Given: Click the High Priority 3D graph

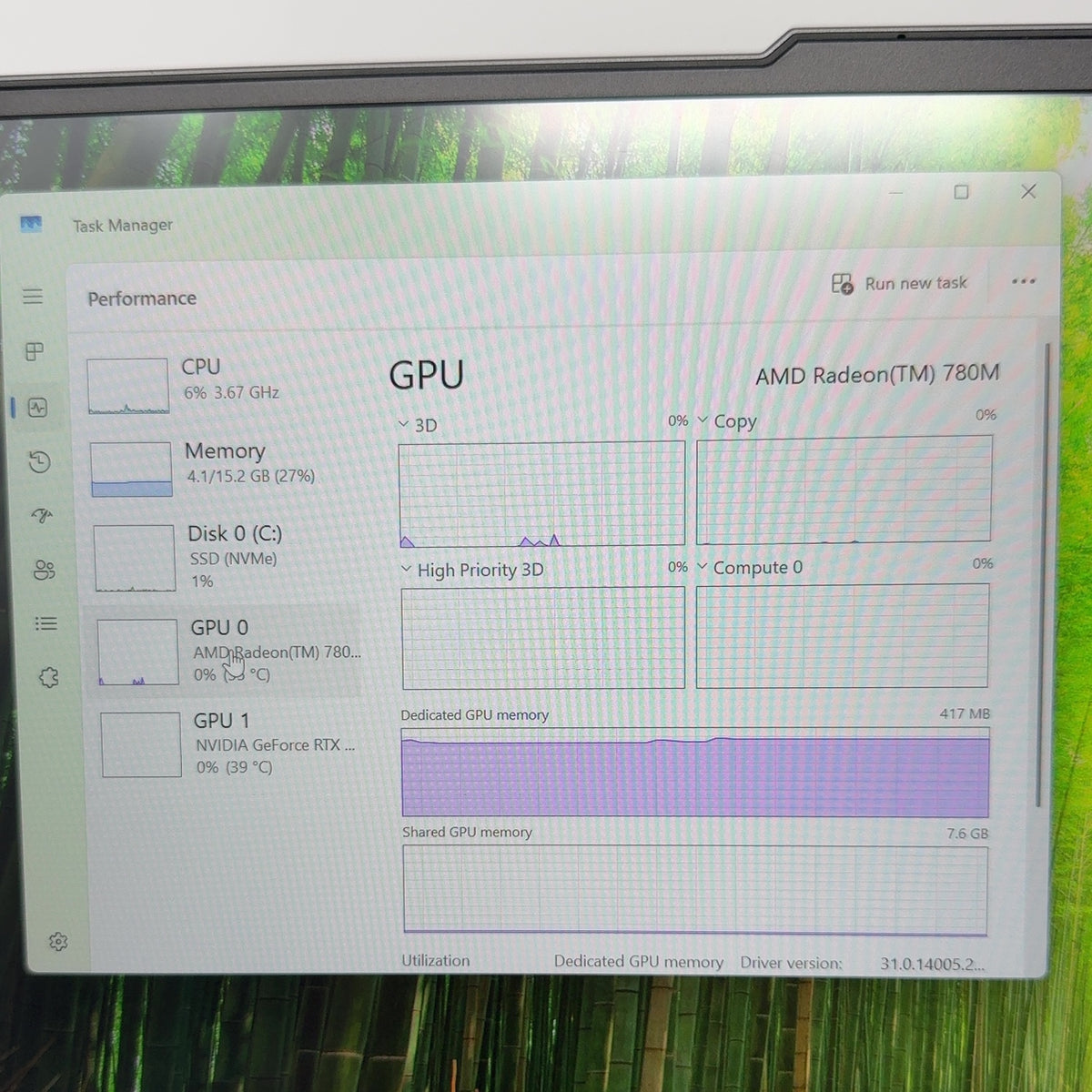Looking at the screenshot, I should click(x=543, y=637).
